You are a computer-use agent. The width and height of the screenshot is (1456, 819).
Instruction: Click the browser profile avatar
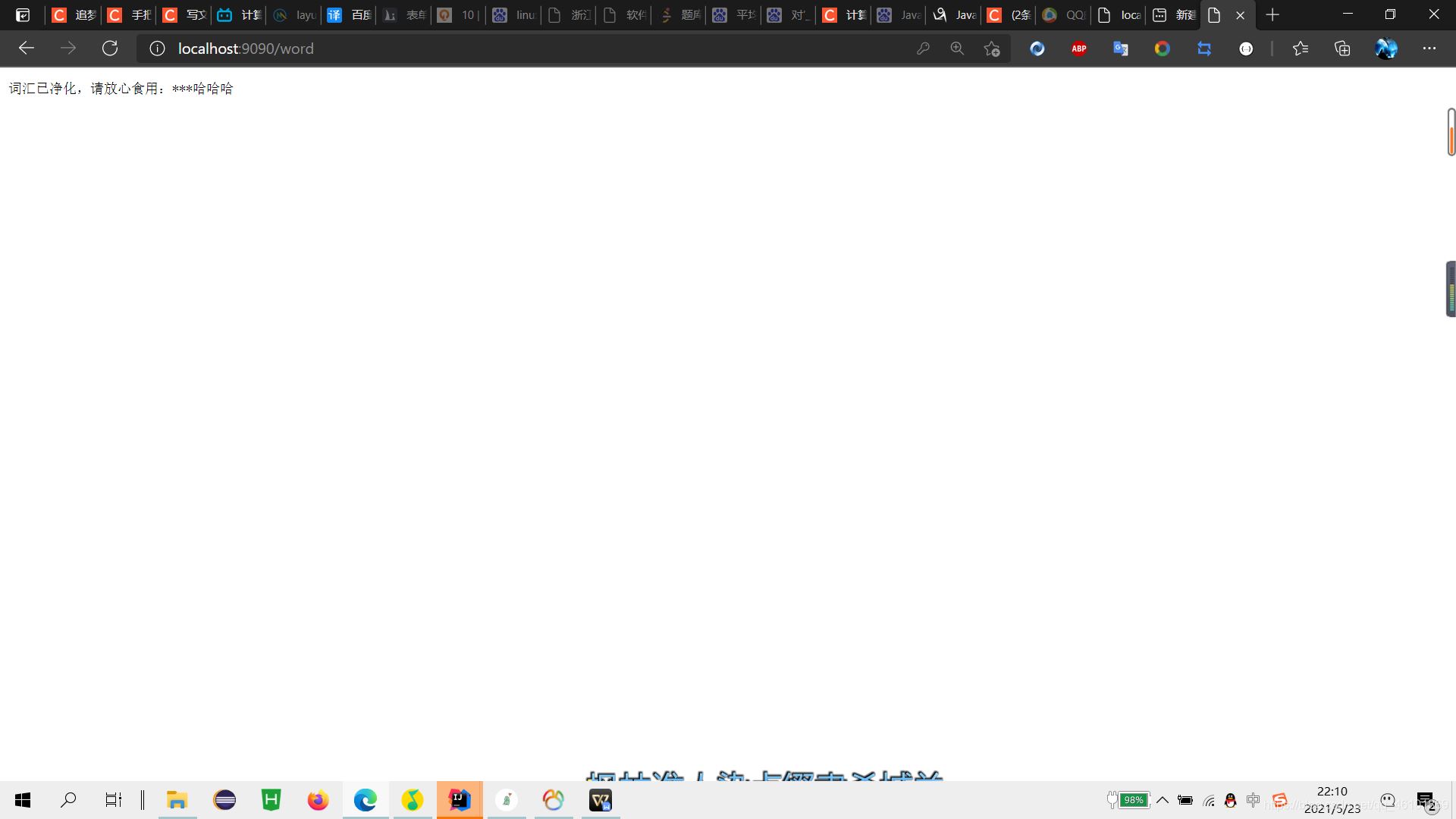(x=1385, y=49)
